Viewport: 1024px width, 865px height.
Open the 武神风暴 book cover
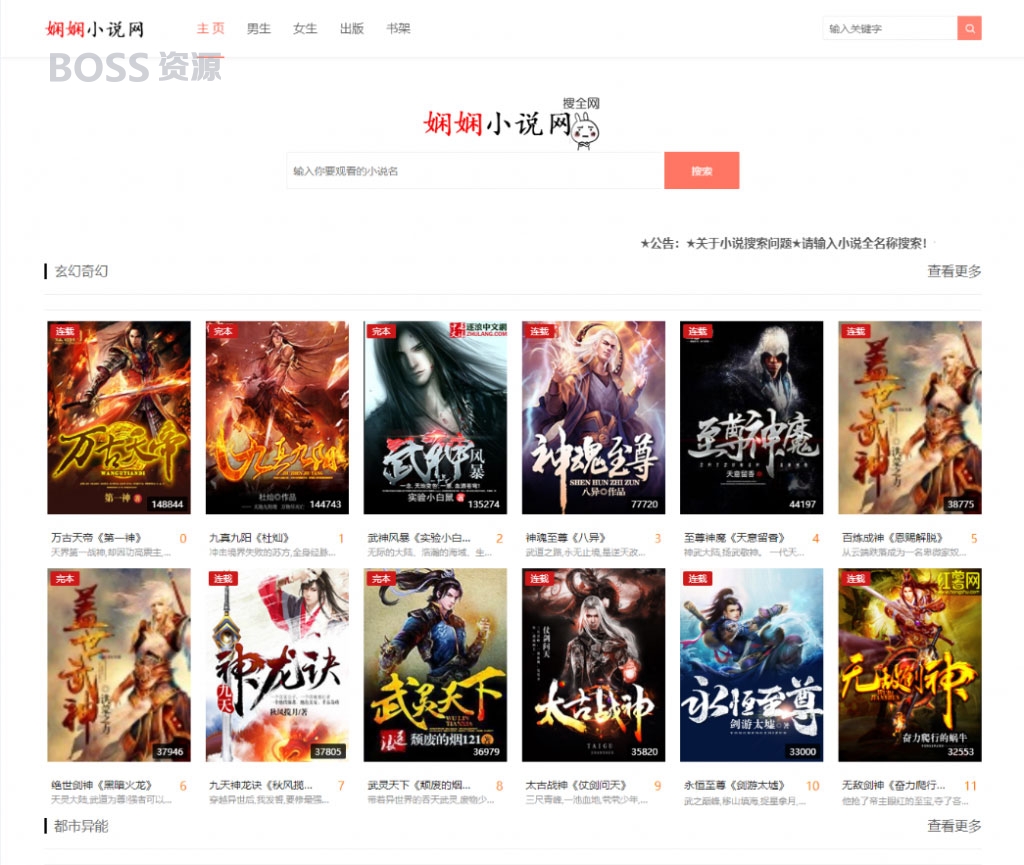[435, 417]
